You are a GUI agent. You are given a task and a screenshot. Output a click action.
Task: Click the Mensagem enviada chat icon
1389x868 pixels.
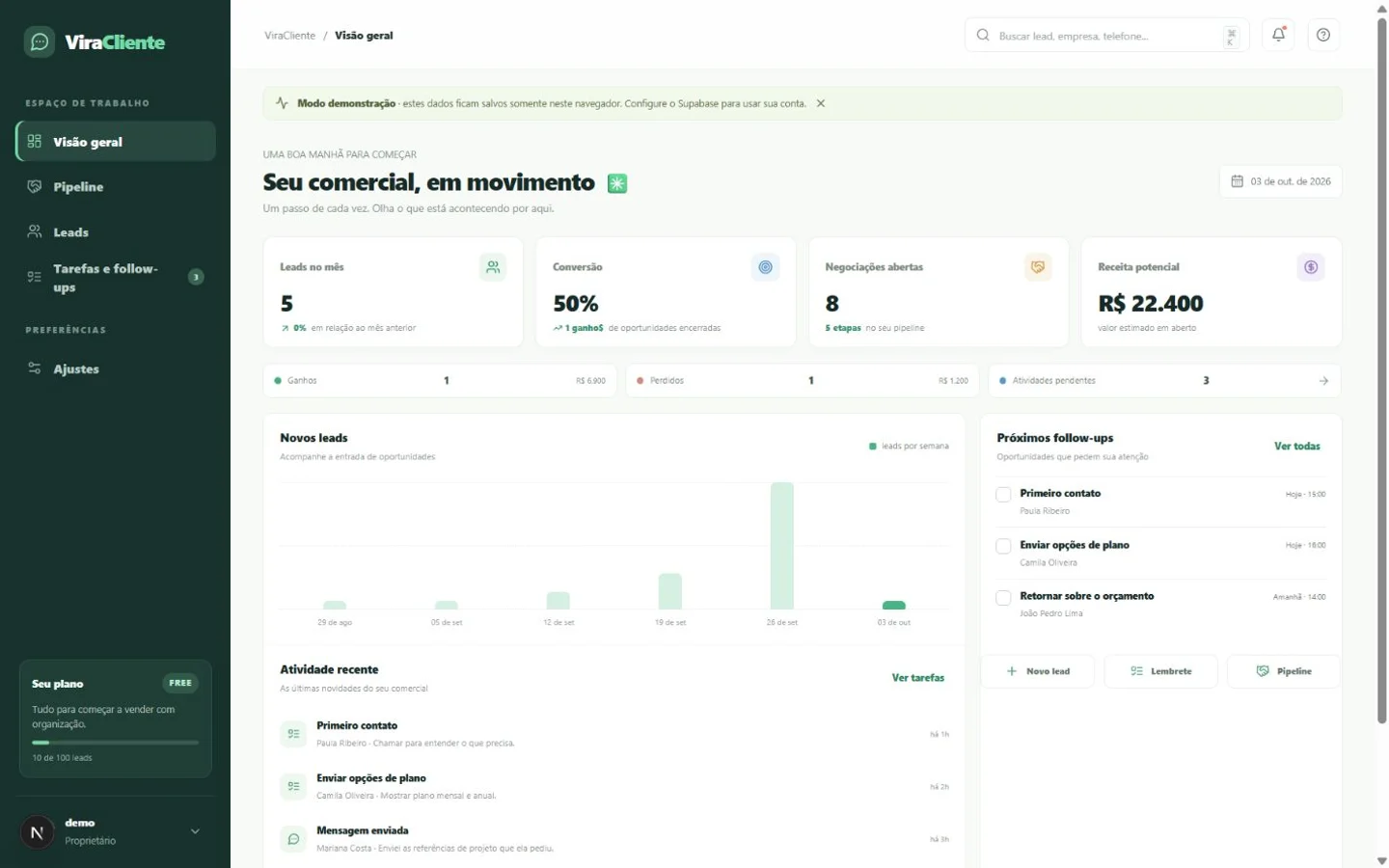pos(293,839)
